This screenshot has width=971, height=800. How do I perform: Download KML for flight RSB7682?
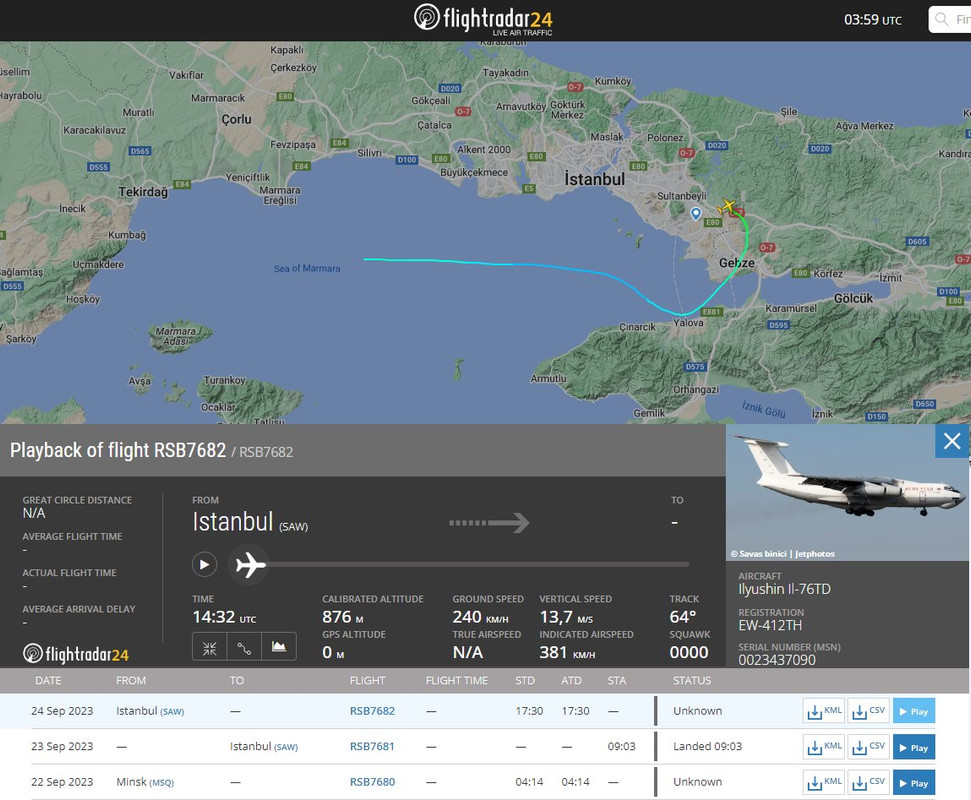[x=824, y=711]
